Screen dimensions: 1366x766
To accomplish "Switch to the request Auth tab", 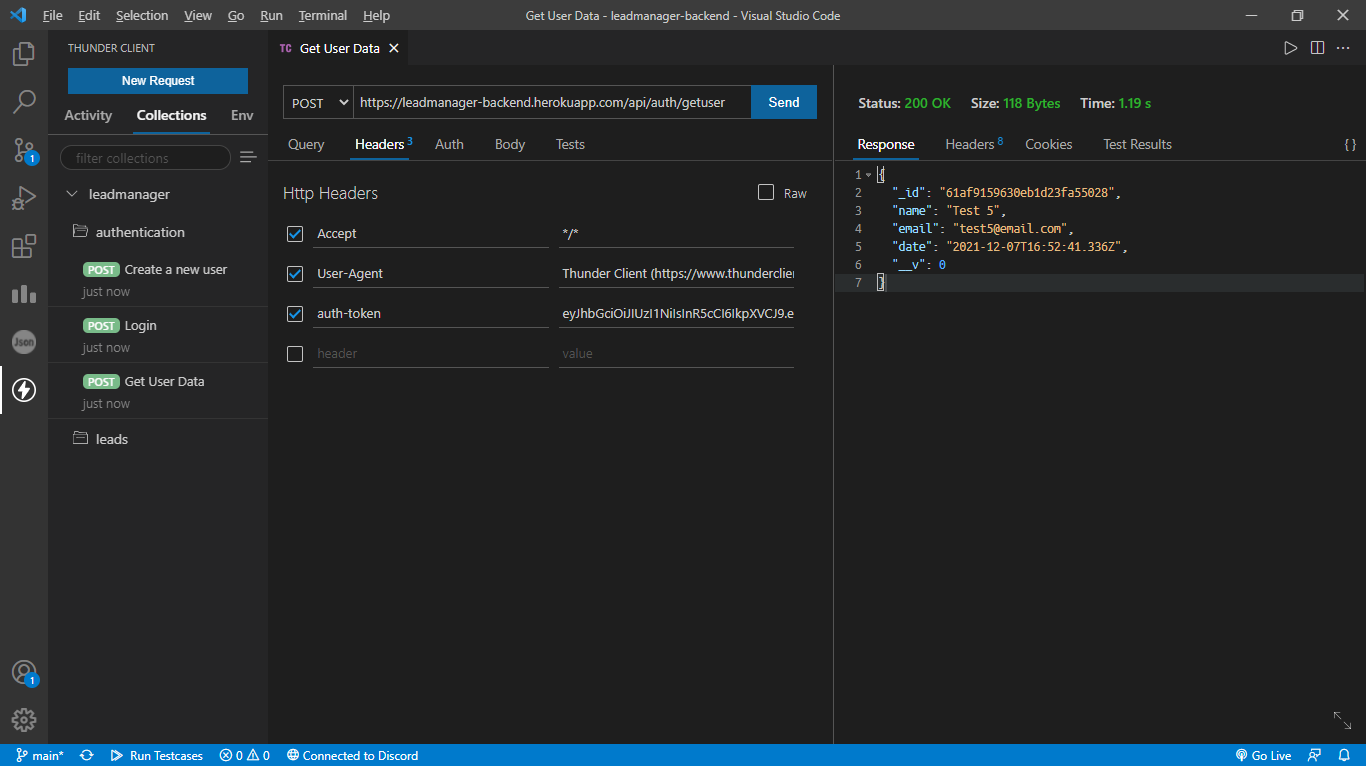I will (x=449, y=145).
